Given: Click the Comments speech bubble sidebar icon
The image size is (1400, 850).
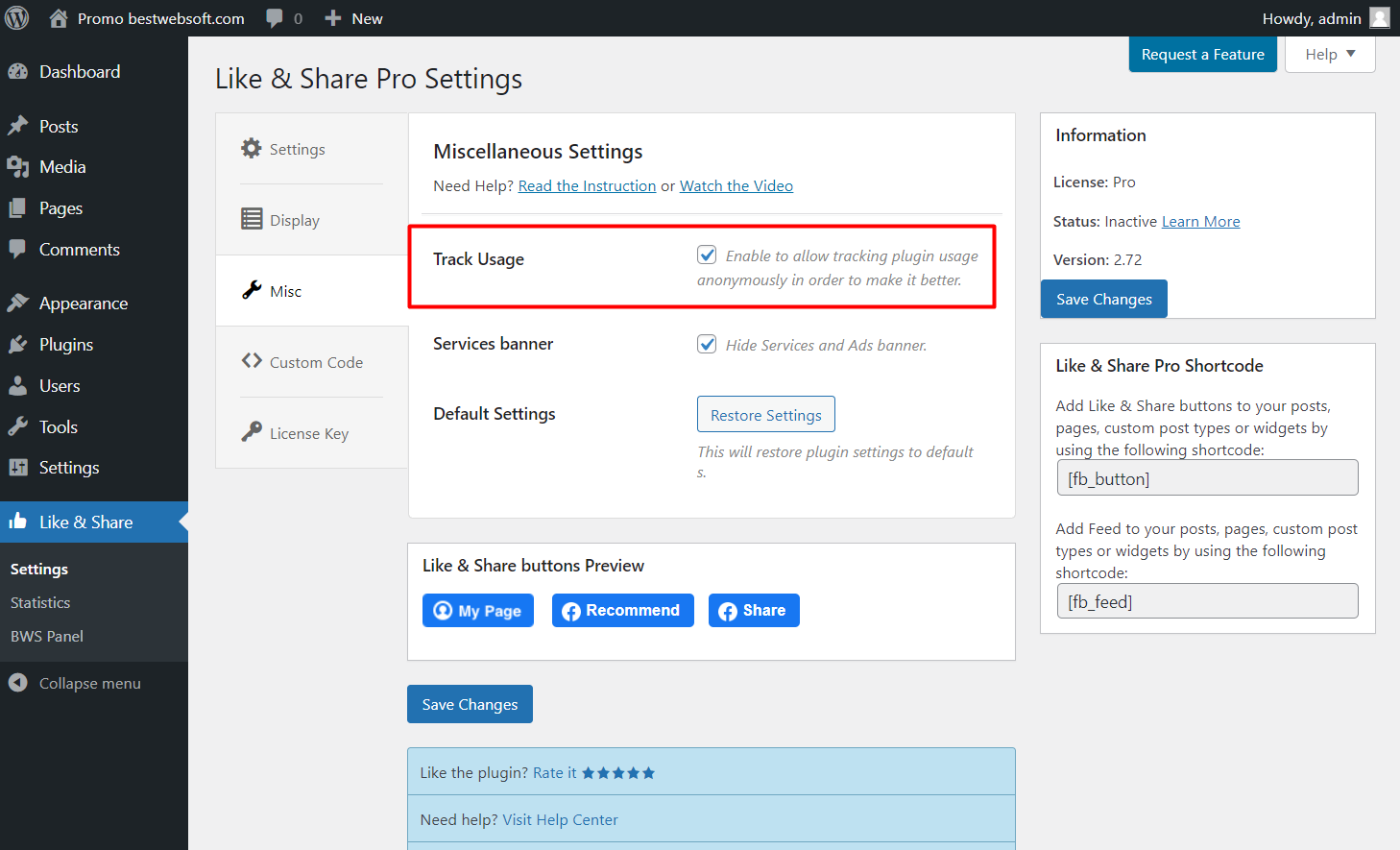Looking at the screenshot, I should [17, 250].
